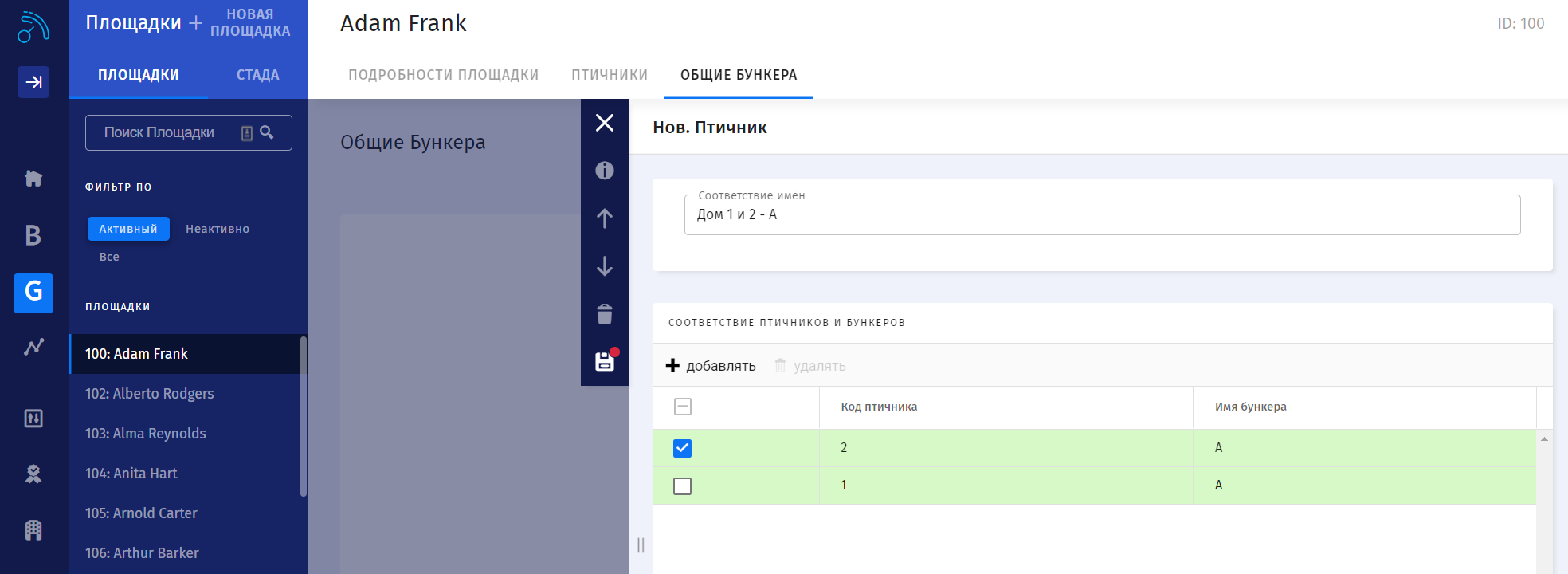Screen dimensions: 1568x574
Task: Switch to the ПЛОЩАДКИ tab
Action: pos(139,75)
